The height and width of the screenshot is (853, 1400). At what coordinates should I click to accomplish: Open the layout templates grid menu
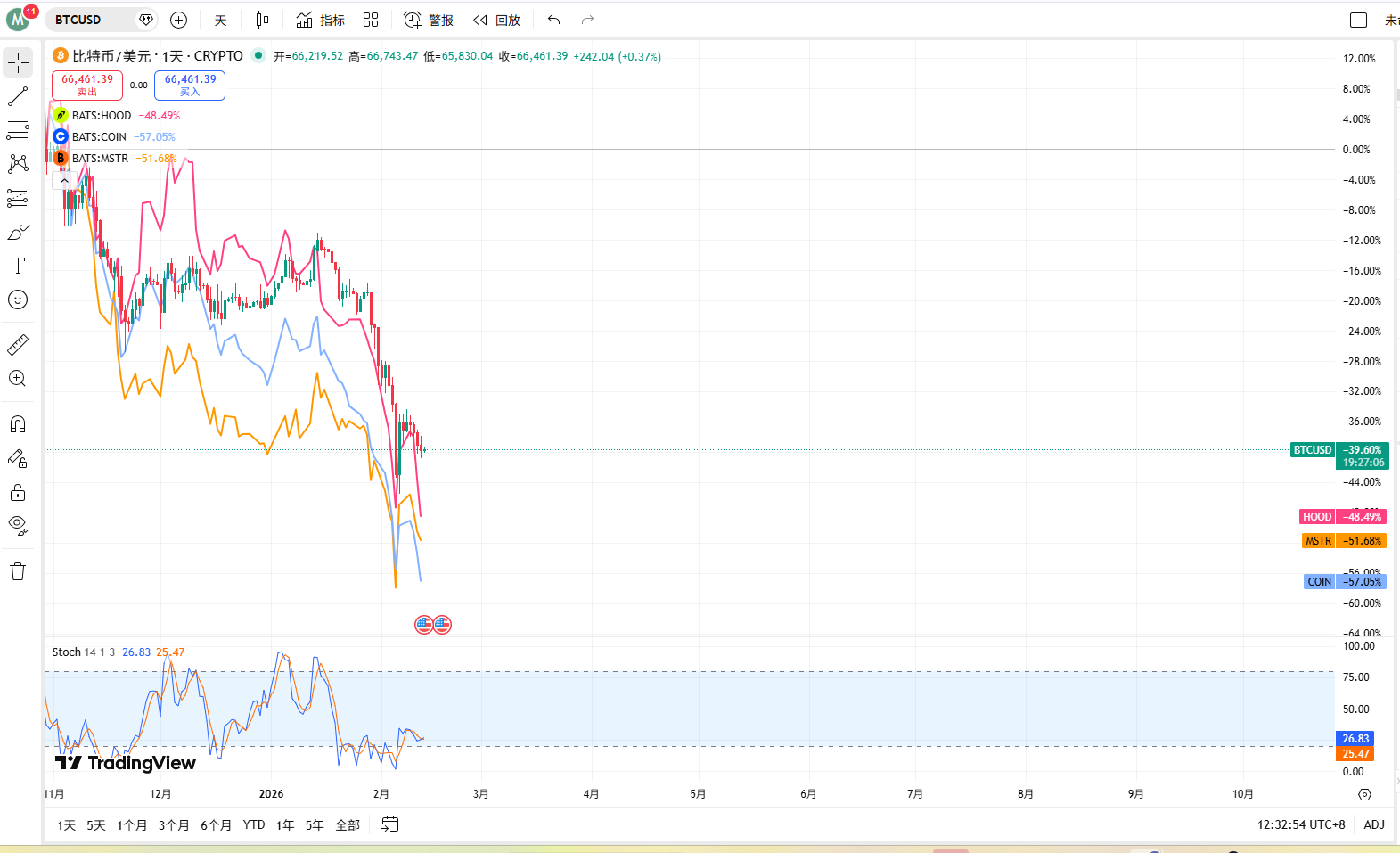371,20
